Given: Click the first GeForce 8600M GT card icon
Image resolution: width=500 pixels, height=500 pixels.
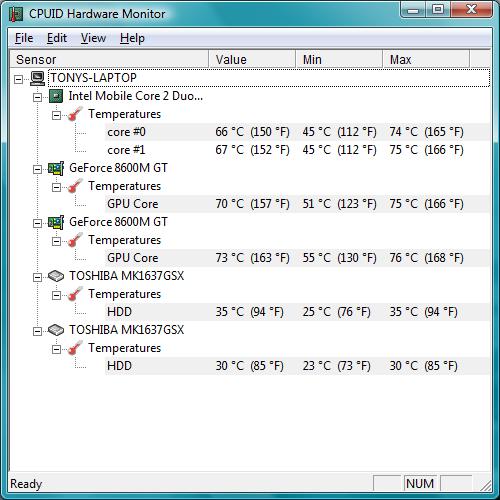Looking at the screenshot, I should [56, 168].
